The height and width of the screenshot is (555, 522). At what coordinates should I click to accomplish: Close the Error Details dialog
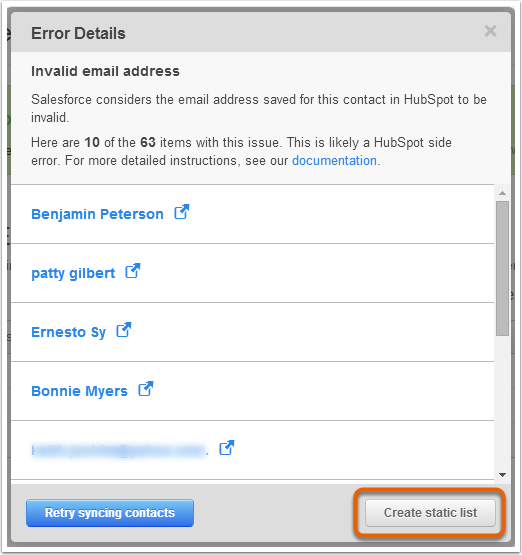[x=491, y=31]
